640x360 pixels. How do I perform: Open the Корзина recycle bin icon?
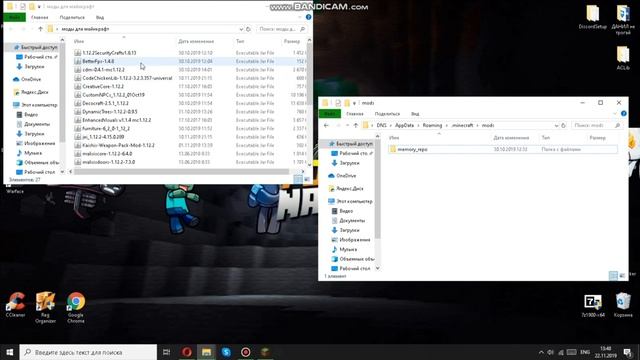click(x=623, y=304)
